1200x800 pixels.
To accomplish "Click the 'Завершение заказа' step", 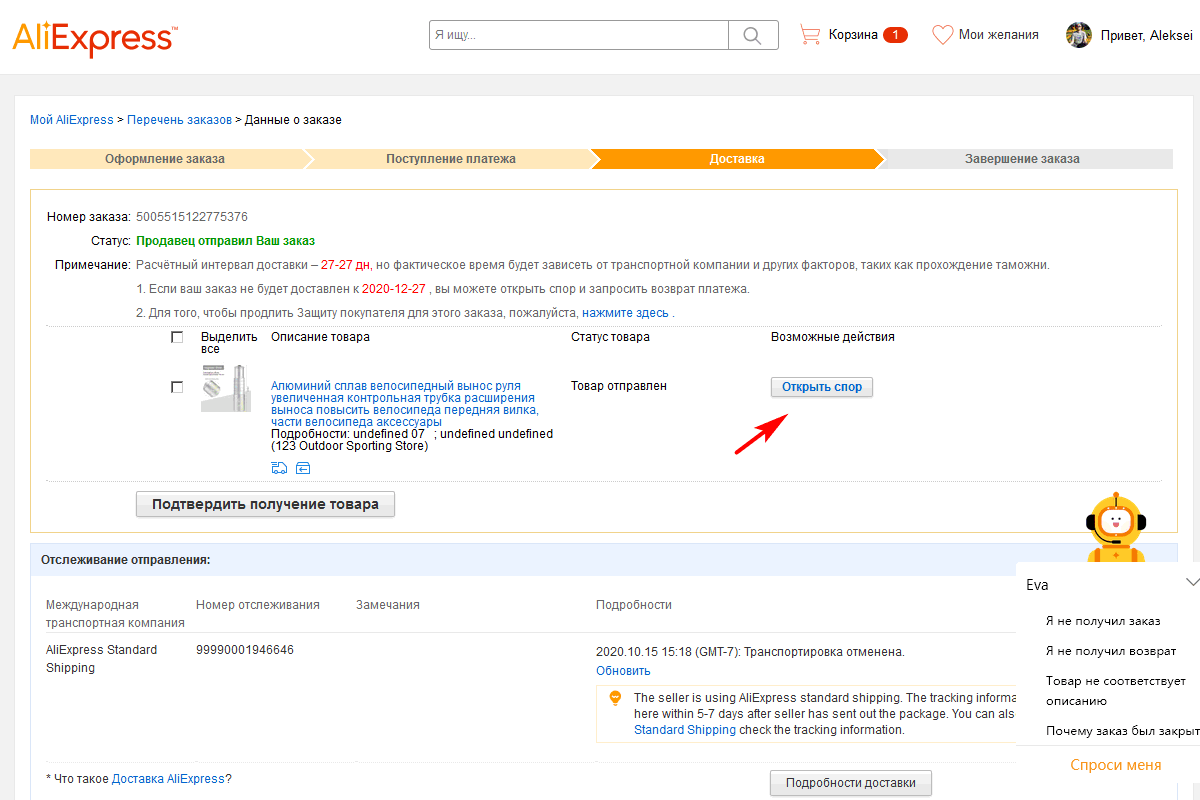I will (1022, 159).
